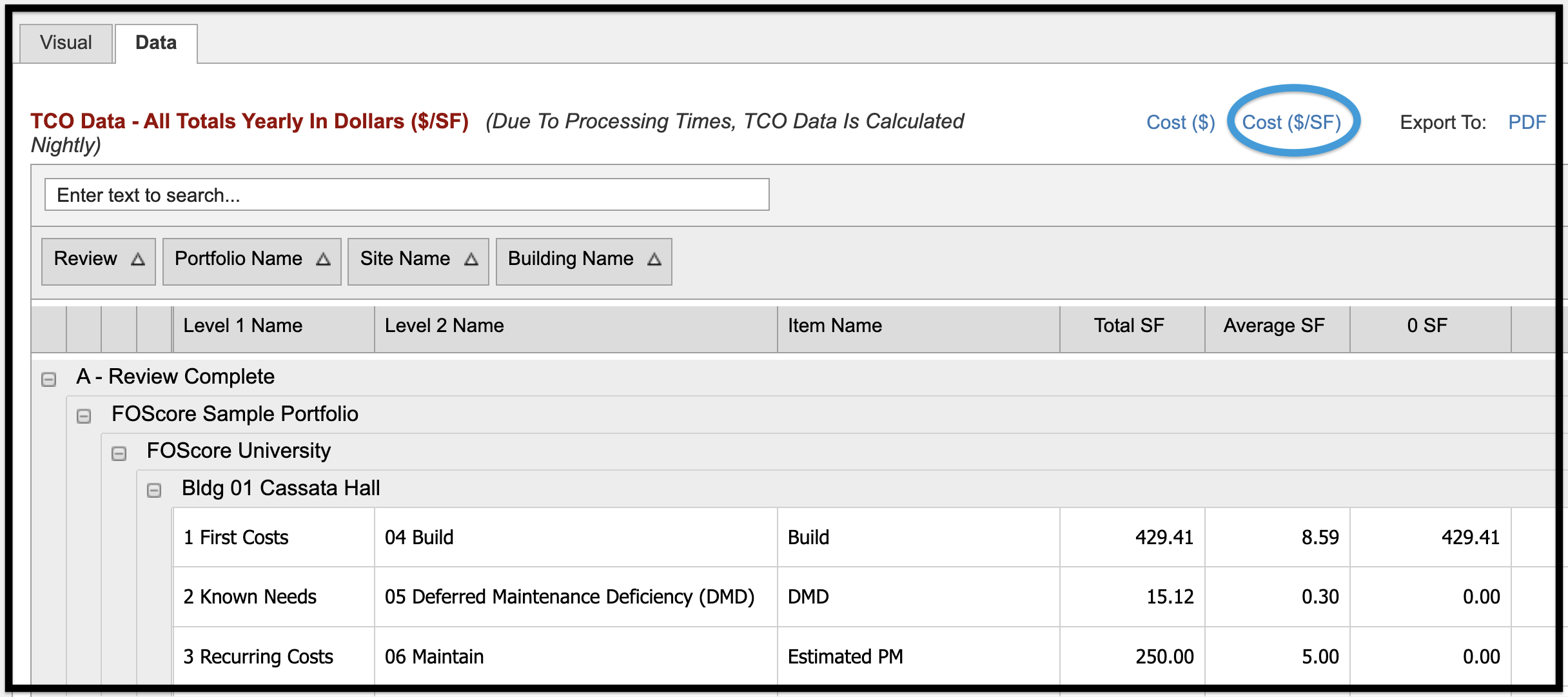Click the '04 Build' cell
Viewport: 1568px width, 697px height.
click(x=576, y=537)
